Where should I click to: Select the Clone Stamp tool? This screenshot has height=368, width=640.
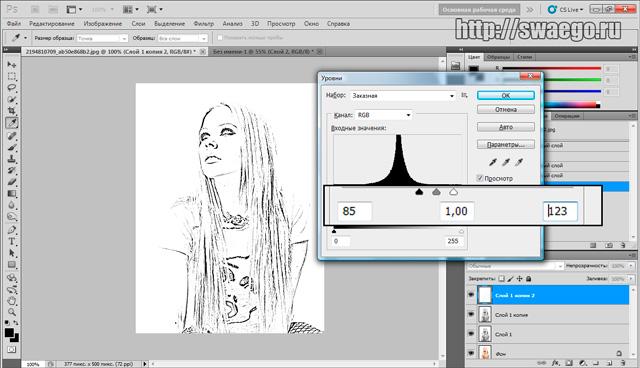[x=11, y=159]
